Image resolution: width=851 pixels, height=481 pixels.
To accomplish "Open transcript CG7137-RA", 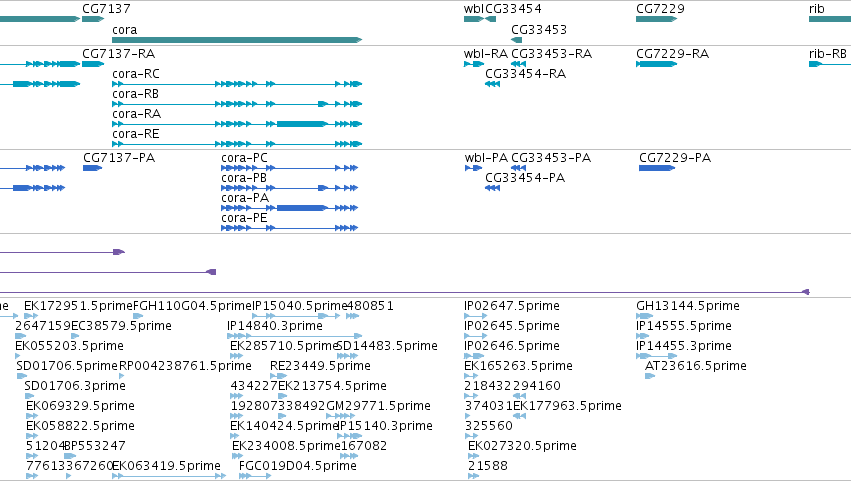I will point(118,54).
